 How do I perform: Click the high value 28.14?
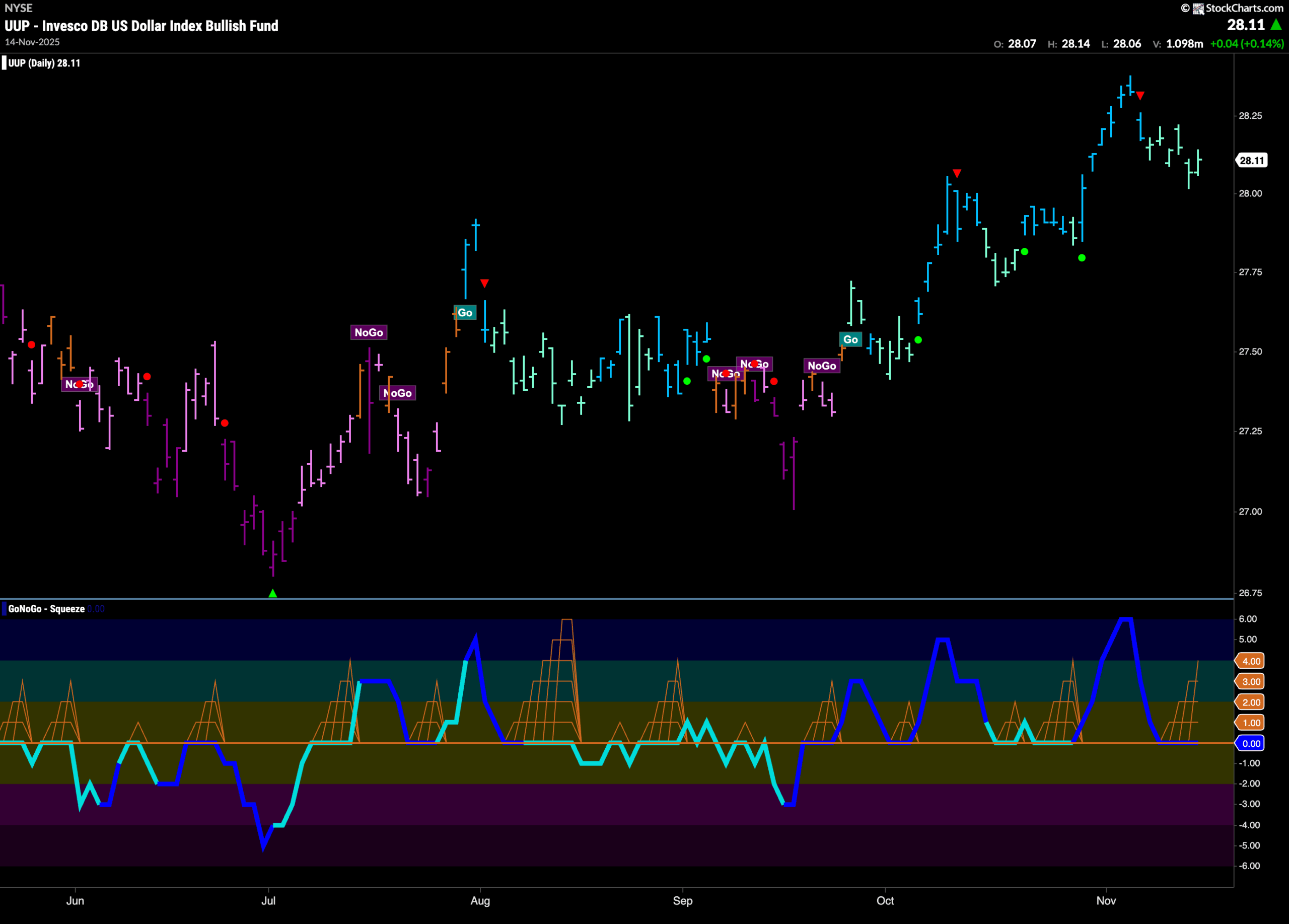(1076, 44)
